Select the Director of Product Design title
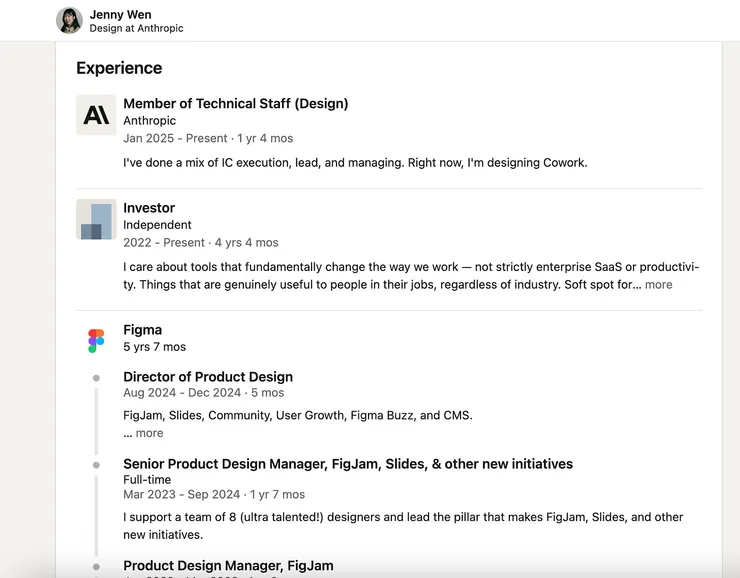The image size is (740, 578). pos(208,377)
